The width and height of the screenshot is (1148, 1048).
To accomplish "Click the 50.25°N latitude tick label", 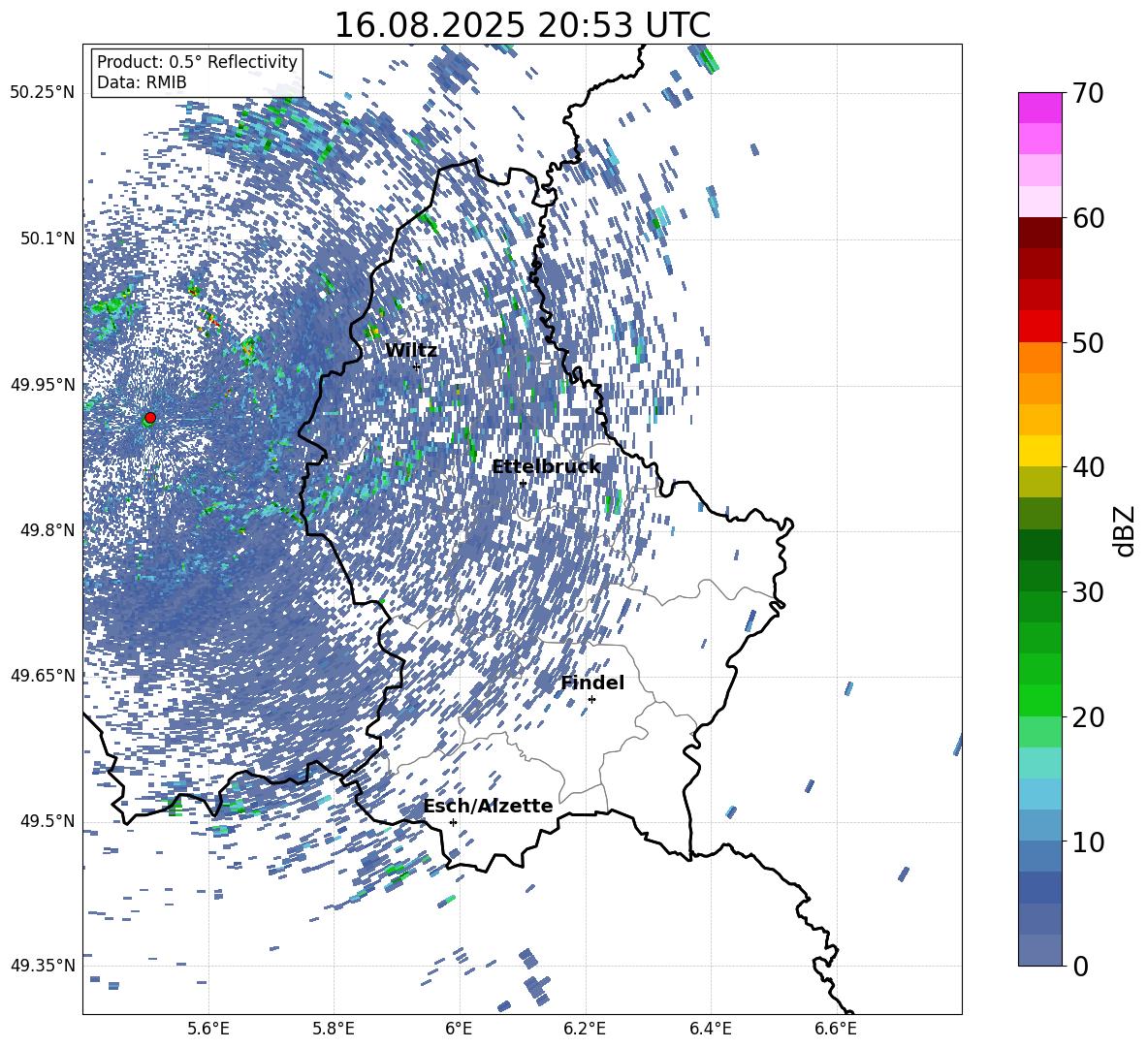I will tap(43, 93).
